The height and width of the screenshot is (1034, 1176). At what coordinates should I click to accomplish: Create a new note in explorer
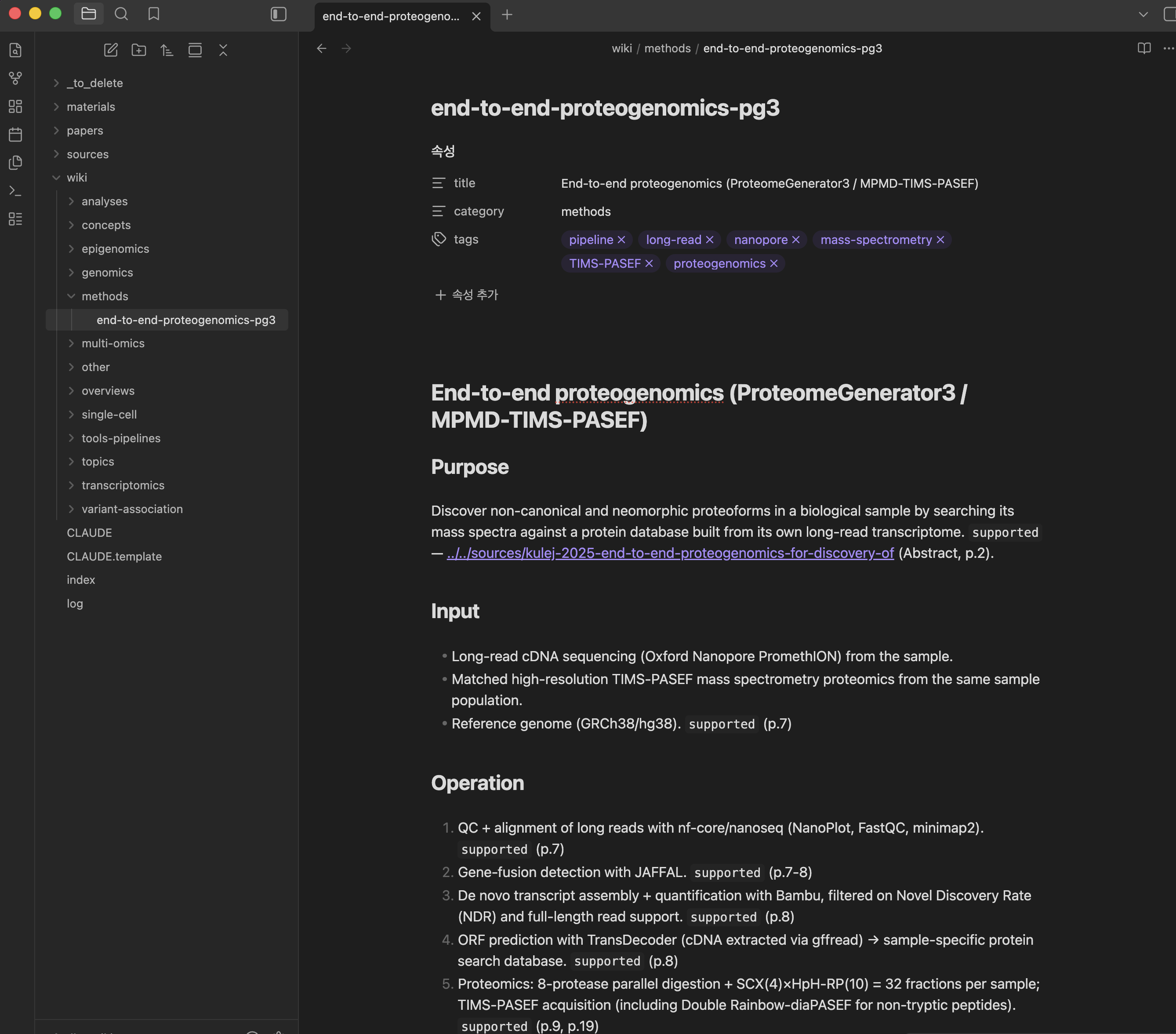pos(110,50)
